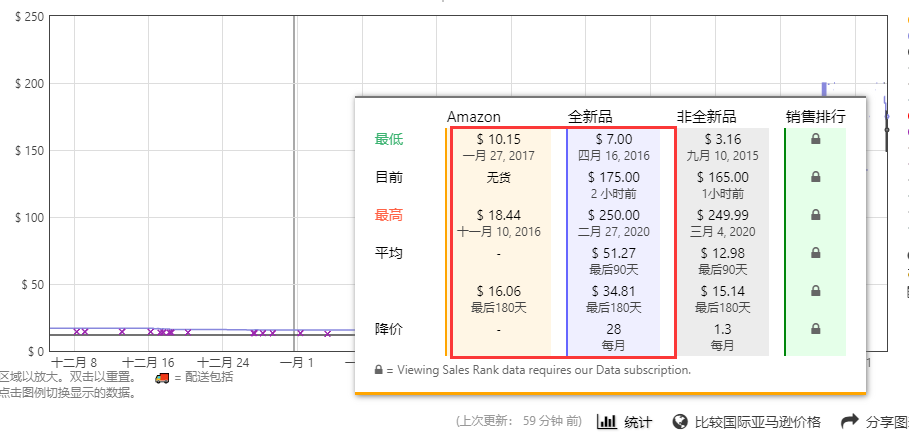Viewport: 909px width, 445px height.
Task: Click new current price $ 175.00
Action: click(614, 177)
